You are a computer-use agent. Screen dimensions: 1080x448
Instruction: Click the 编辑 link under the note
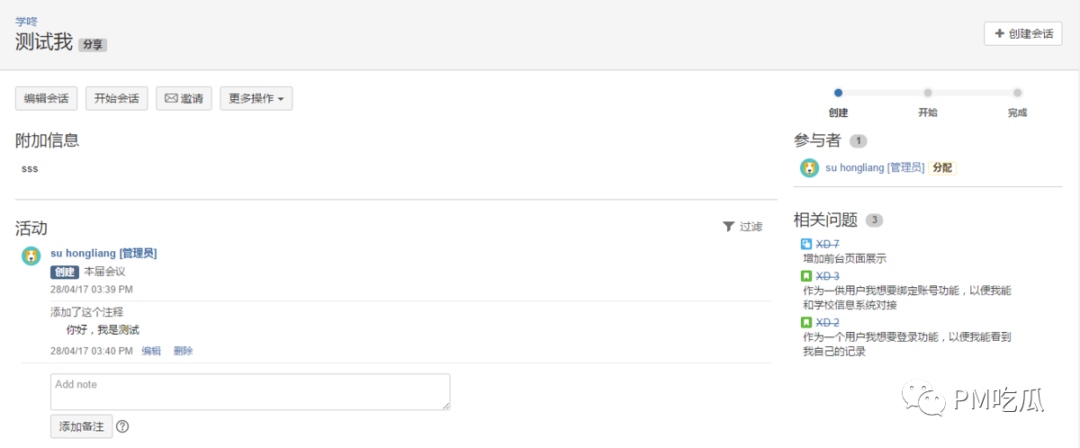pyautogui.click(x=151, y=351)
